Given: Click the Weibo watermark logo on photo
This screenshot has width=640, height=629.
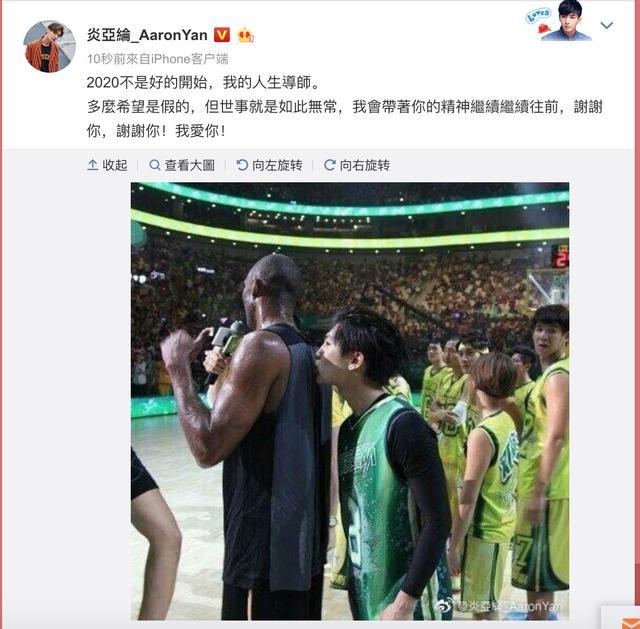Looking at the screenshot, I should pyautogui.click(x=446, y=606).
